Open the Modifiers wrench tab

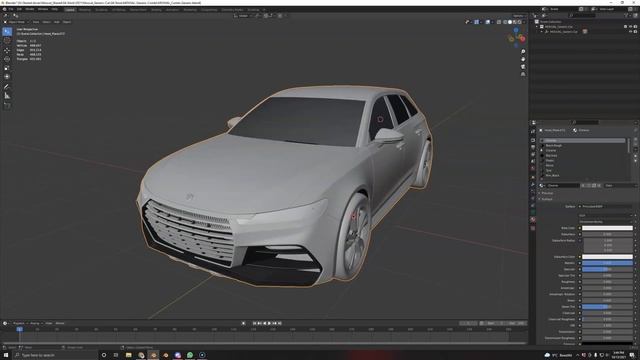point(533,184)
